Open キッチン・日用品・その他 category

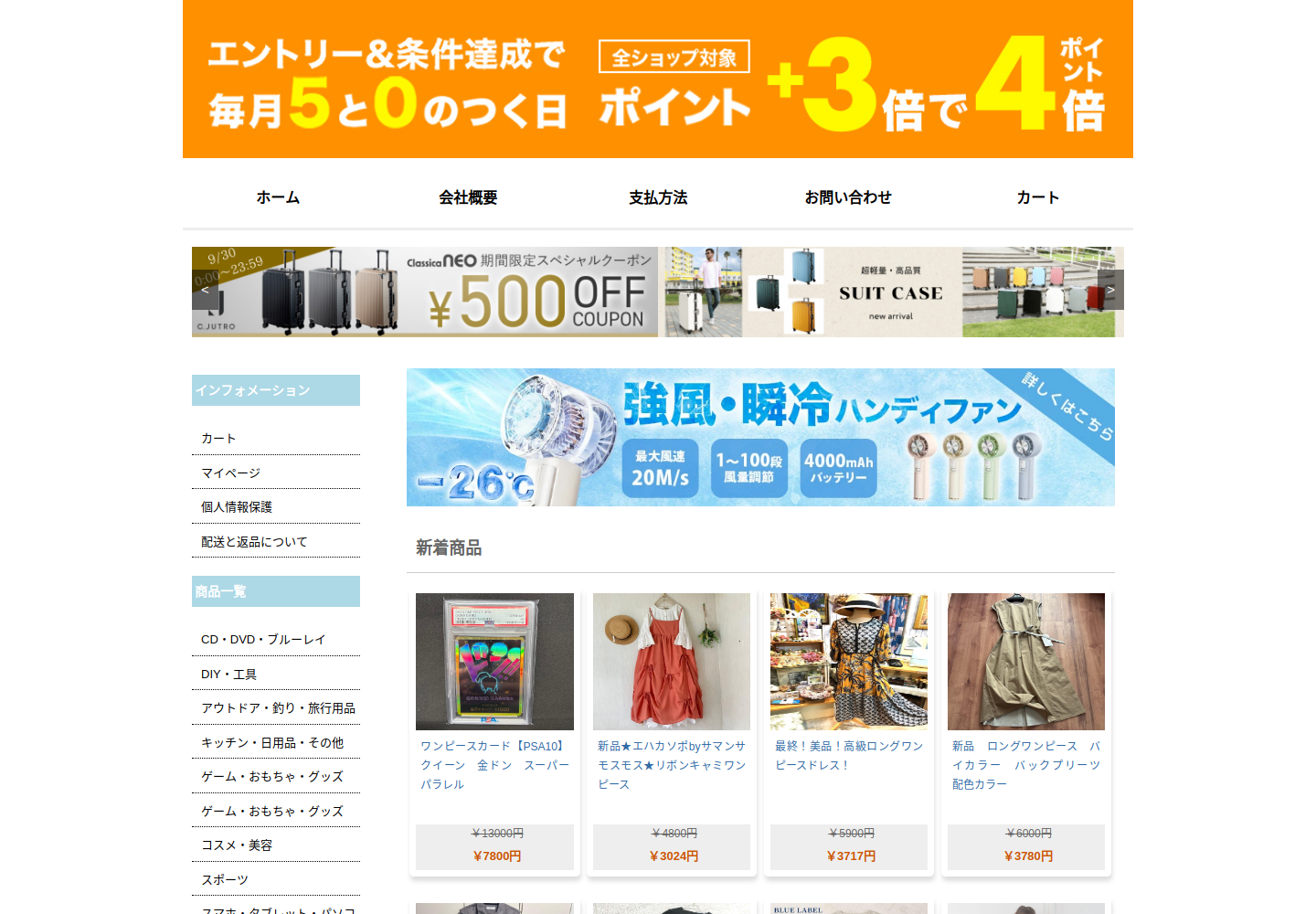click(x=272, y=743)
